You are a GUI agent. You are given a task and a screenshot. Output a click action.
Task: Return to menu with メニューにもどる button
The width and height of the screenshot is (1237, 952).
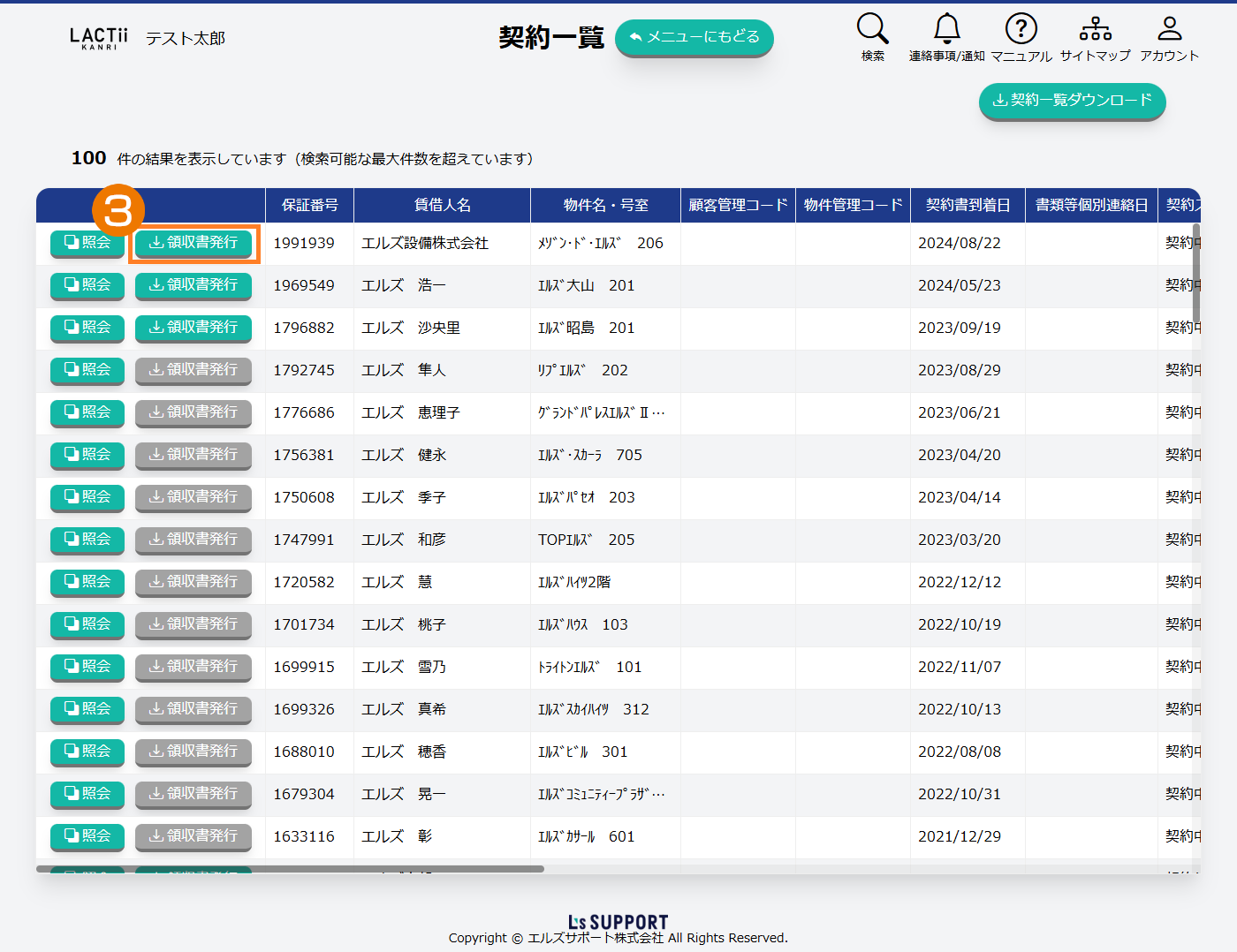694,37
